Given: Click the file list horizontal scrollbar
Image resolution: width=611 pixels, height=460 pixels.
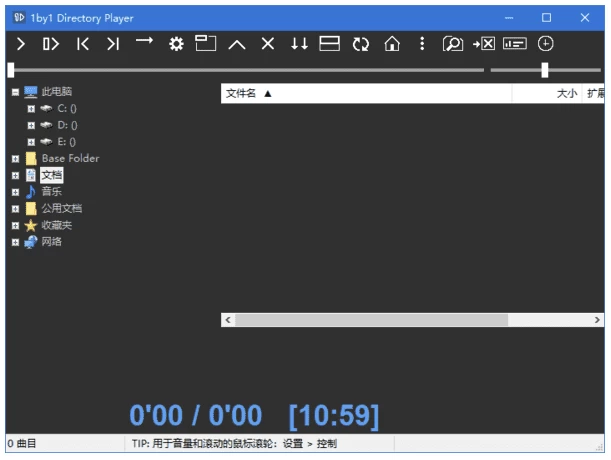Looking at the screenshot, I should 370,320.
